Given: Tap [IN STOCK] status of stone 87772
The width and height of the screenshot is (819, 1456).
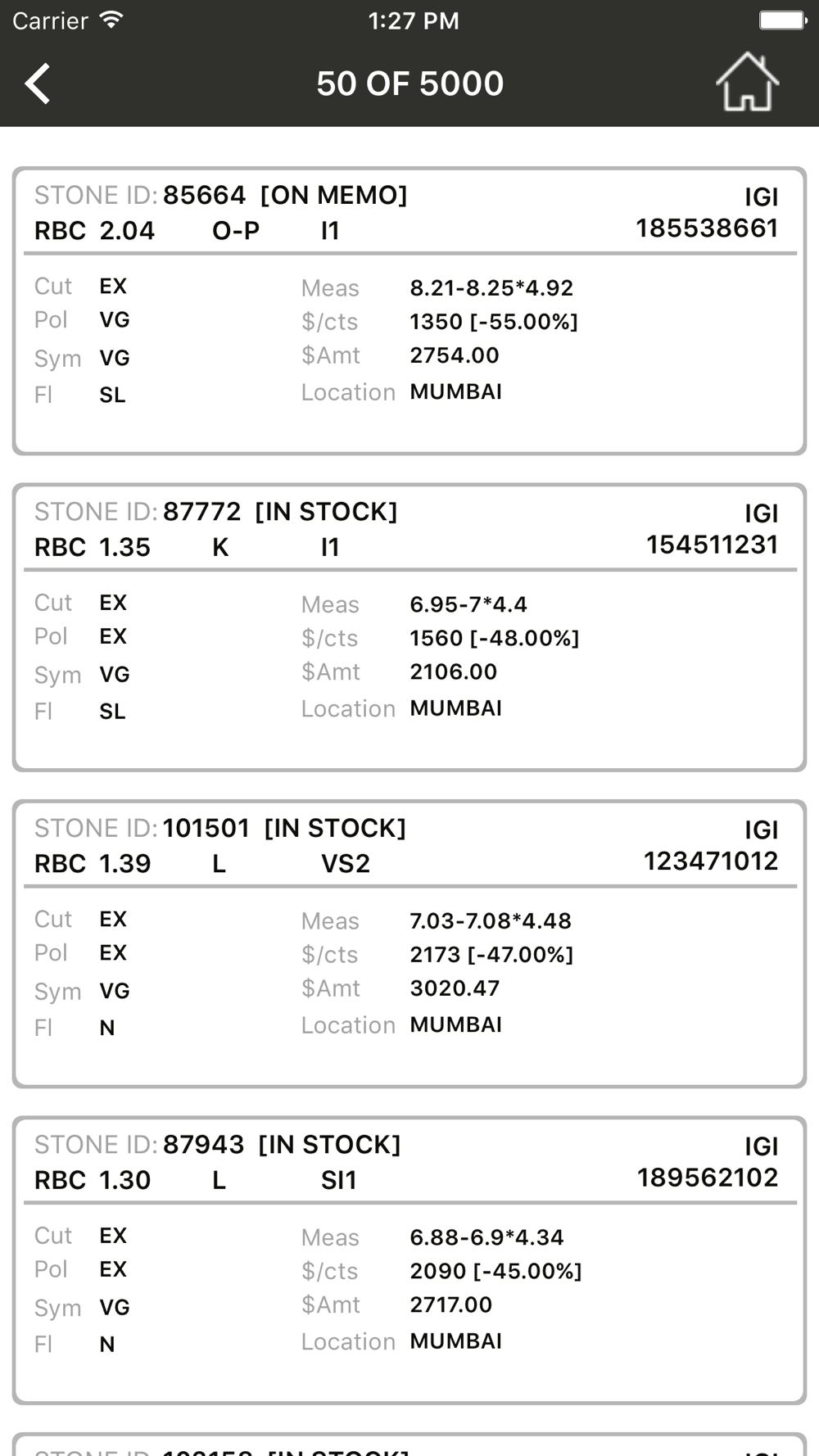Looking at the screenshot, I should pyautogui.click(x=326, y=512).
